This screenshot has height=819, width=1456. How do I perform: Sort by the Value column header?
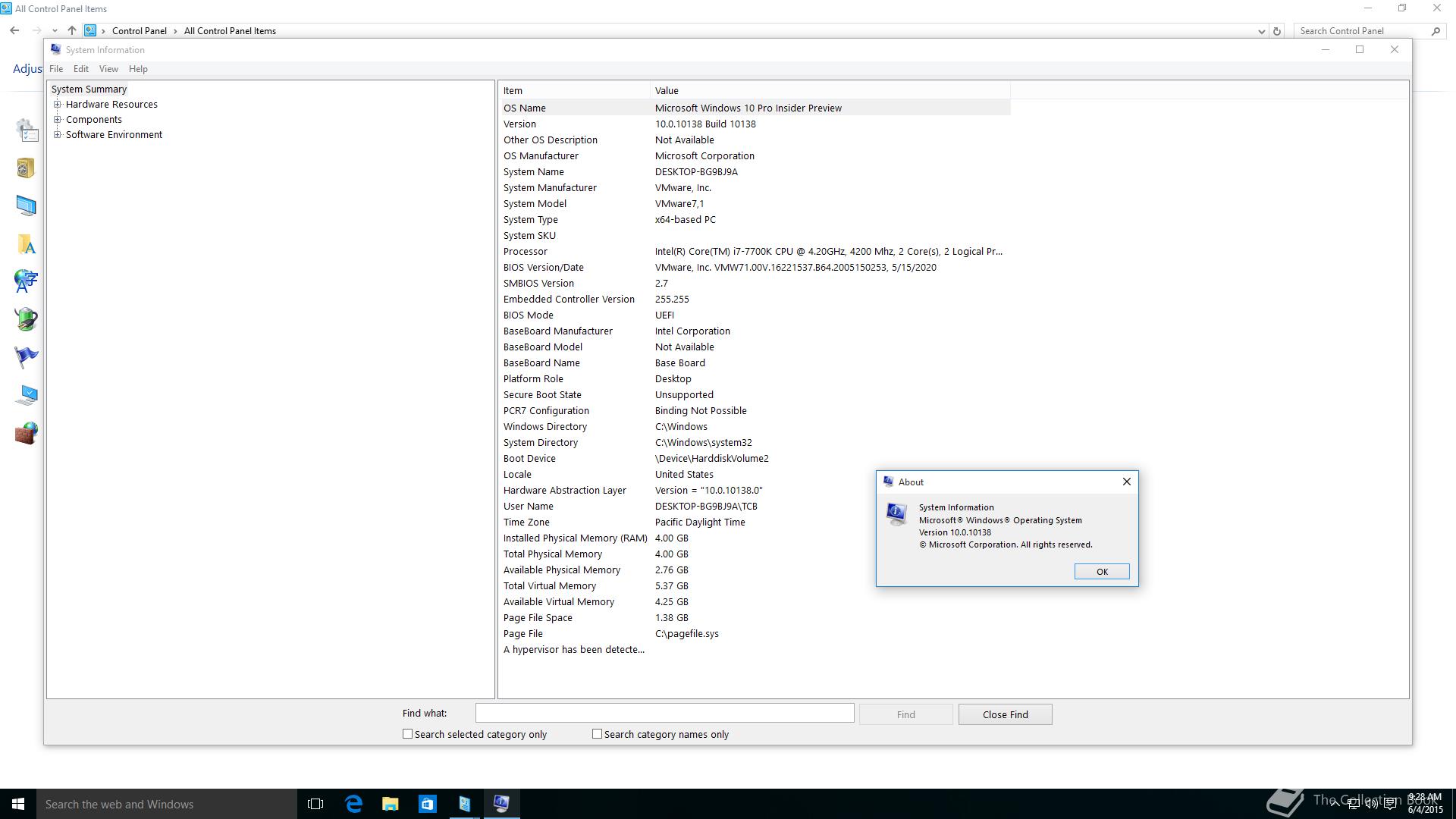830,90
